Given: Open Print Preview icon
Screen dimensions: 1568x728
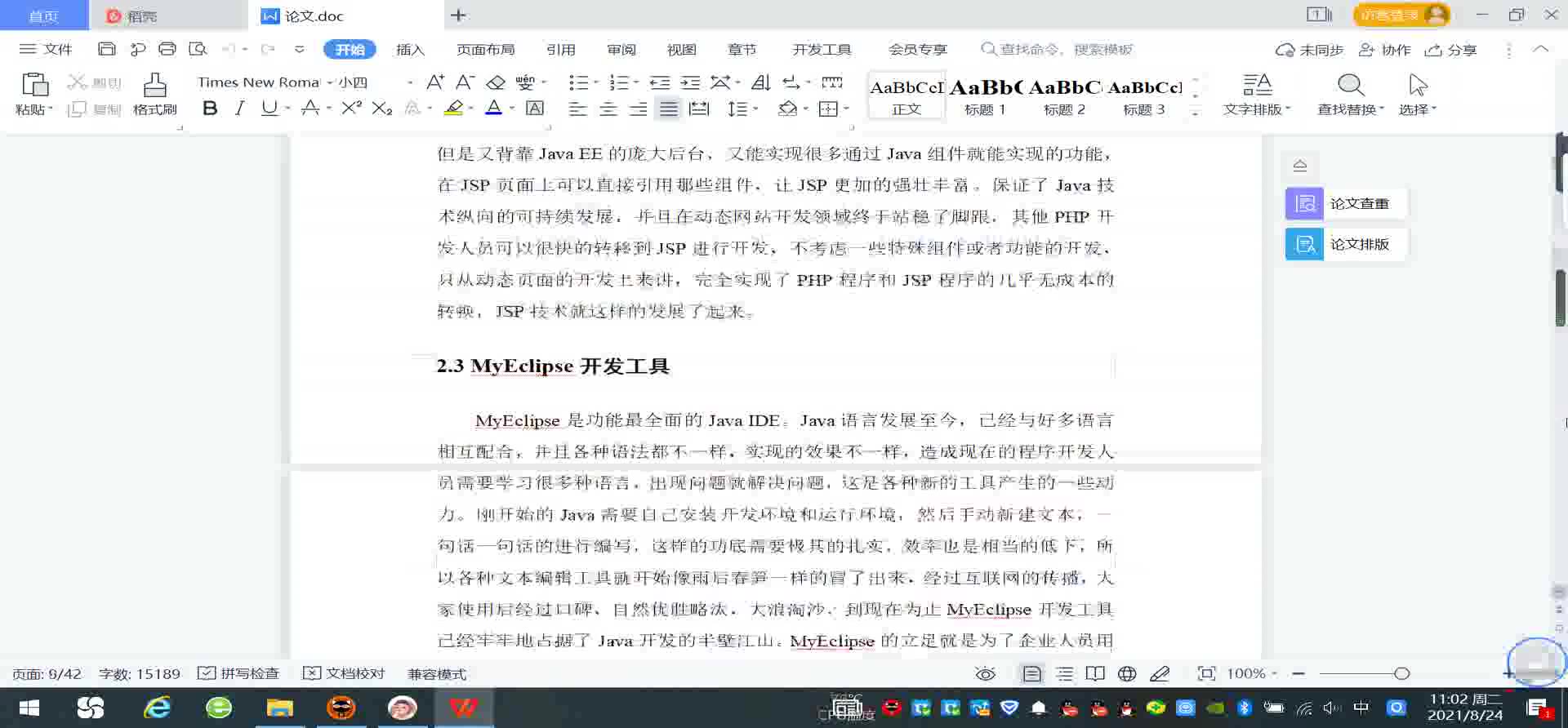Looking at the screenshot, I should (x=198, y=49).
